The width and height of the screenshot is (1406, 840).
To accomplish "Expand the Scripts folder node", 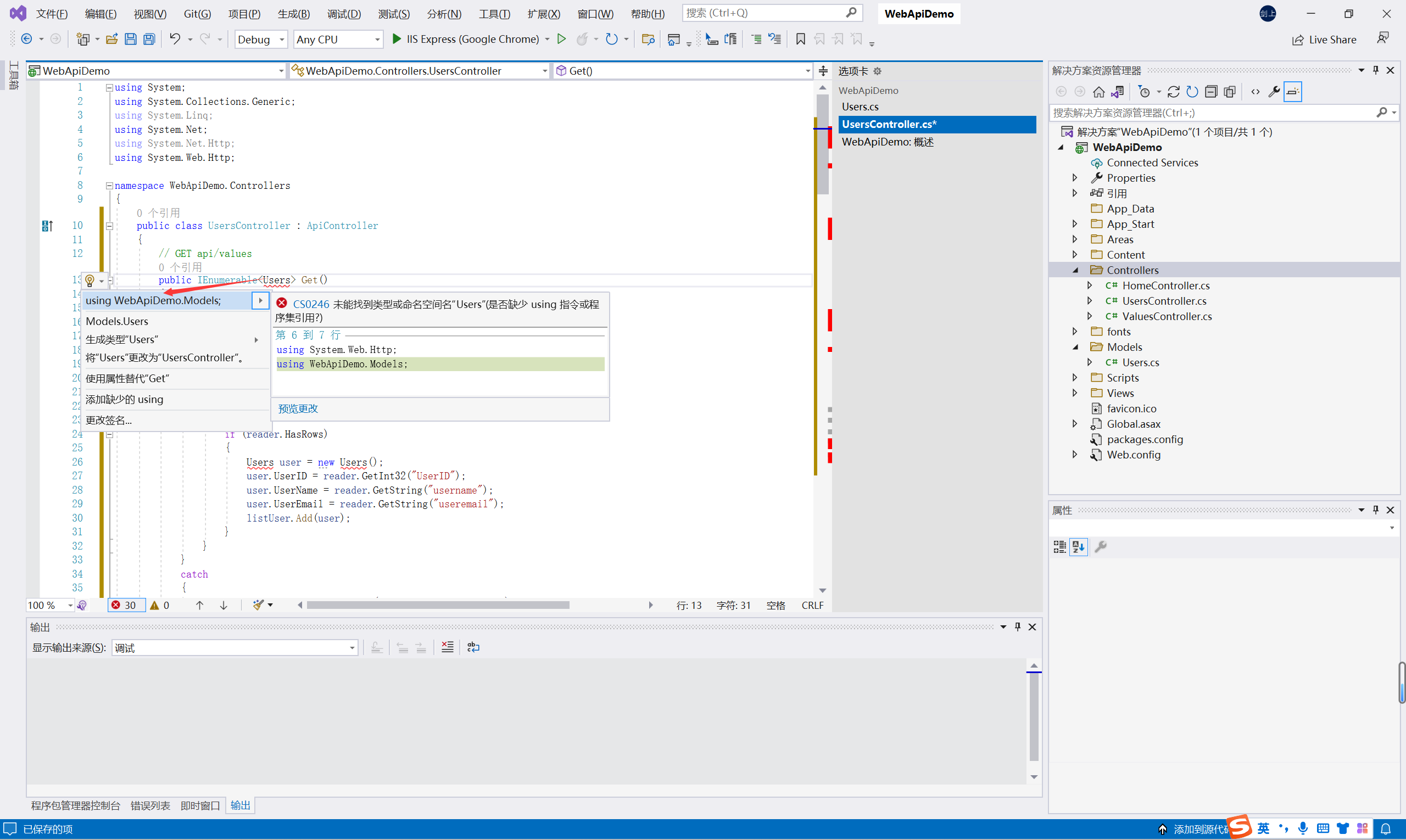I will click(x=1075, y=378).
